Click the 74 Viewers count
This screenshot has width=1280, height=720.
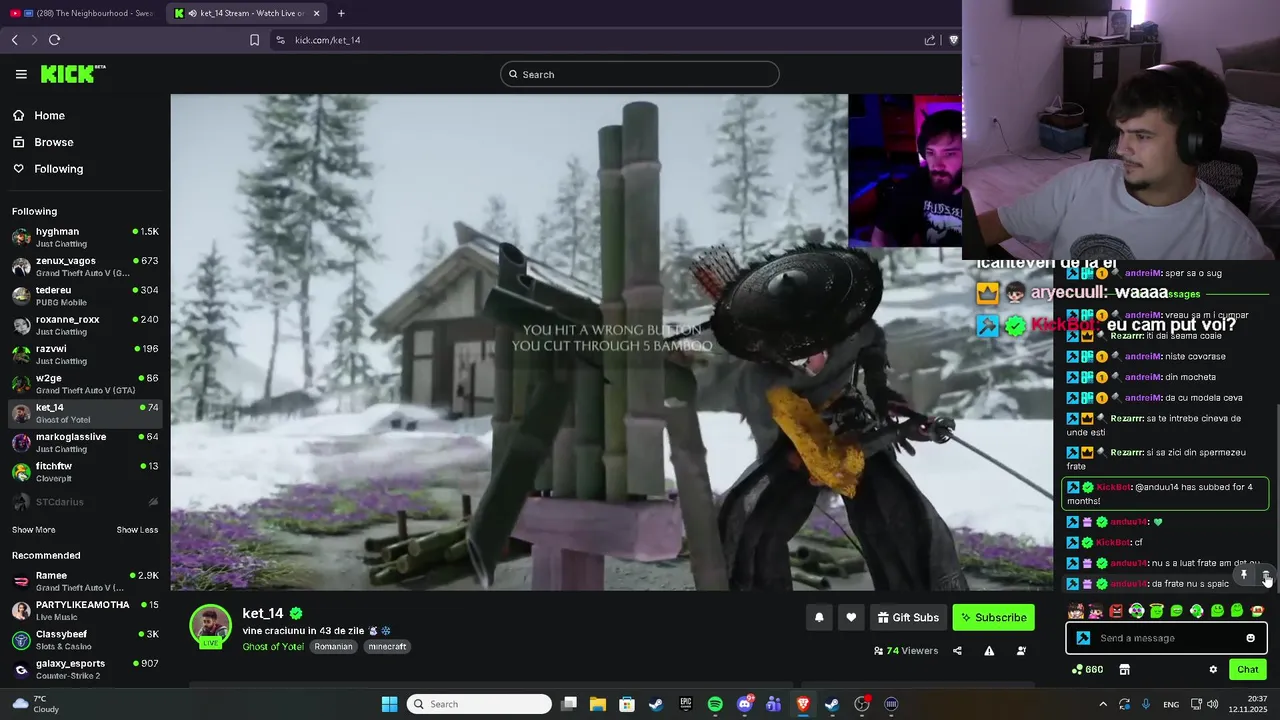906,651
